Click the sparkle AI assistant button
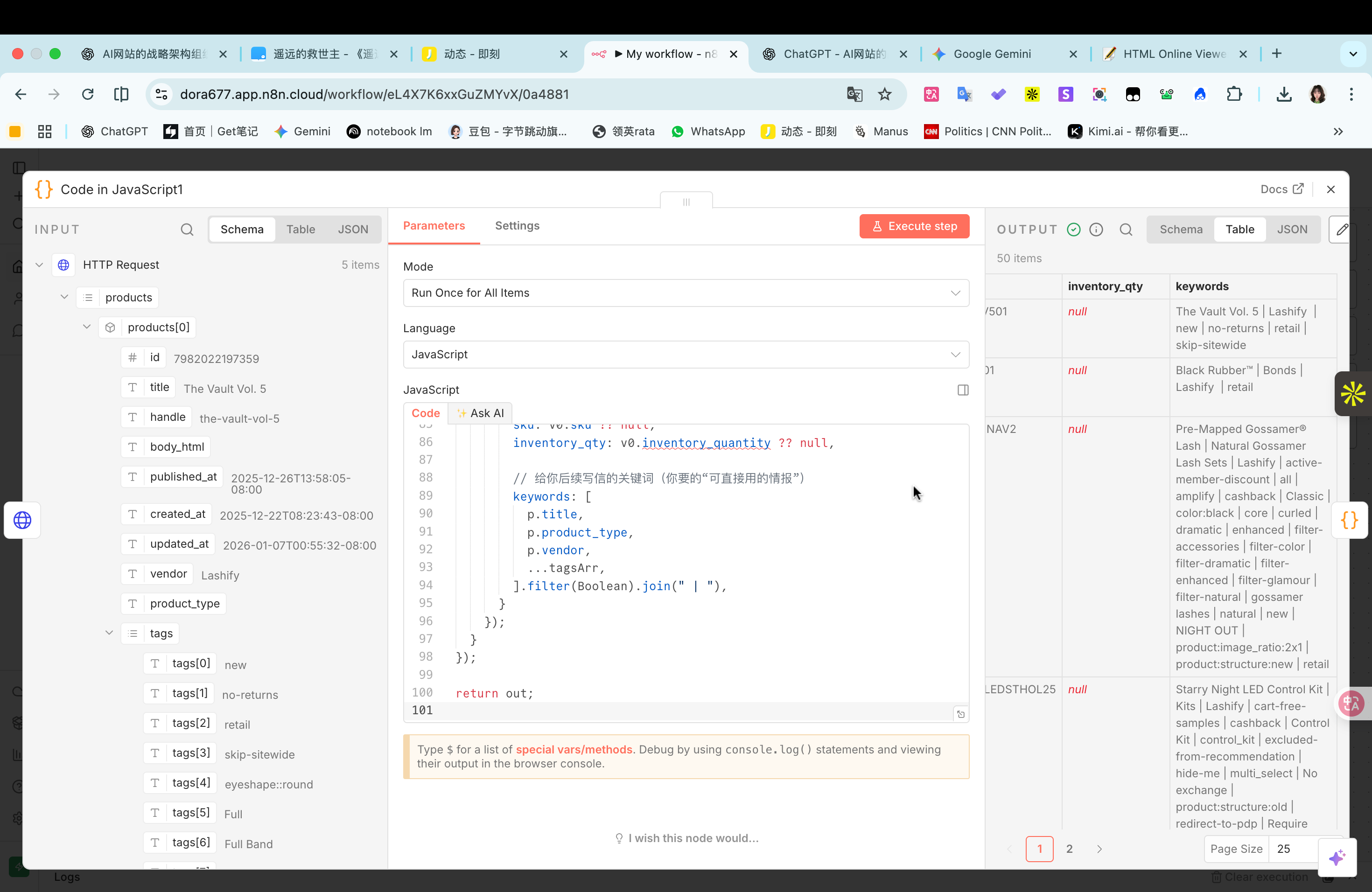 pos(1337,857)
